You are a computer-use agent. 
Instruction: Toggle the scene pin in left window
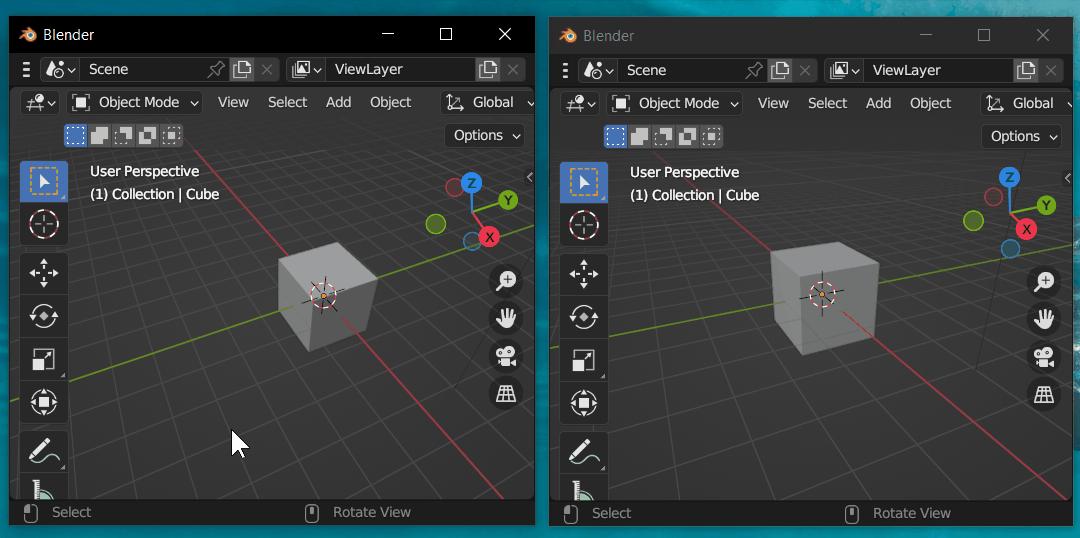216,69
